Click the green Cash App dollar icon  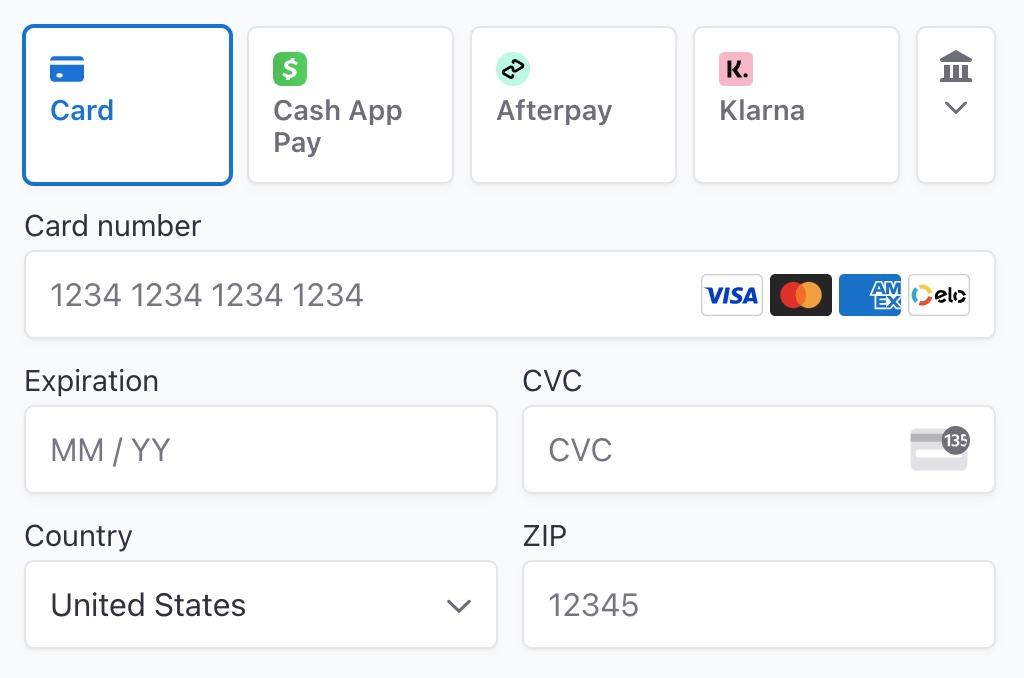tap(290, 69)
